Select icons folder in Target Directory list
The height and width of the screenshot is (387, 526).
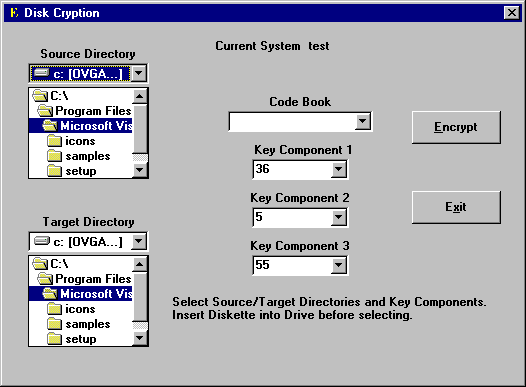point(81,309)
